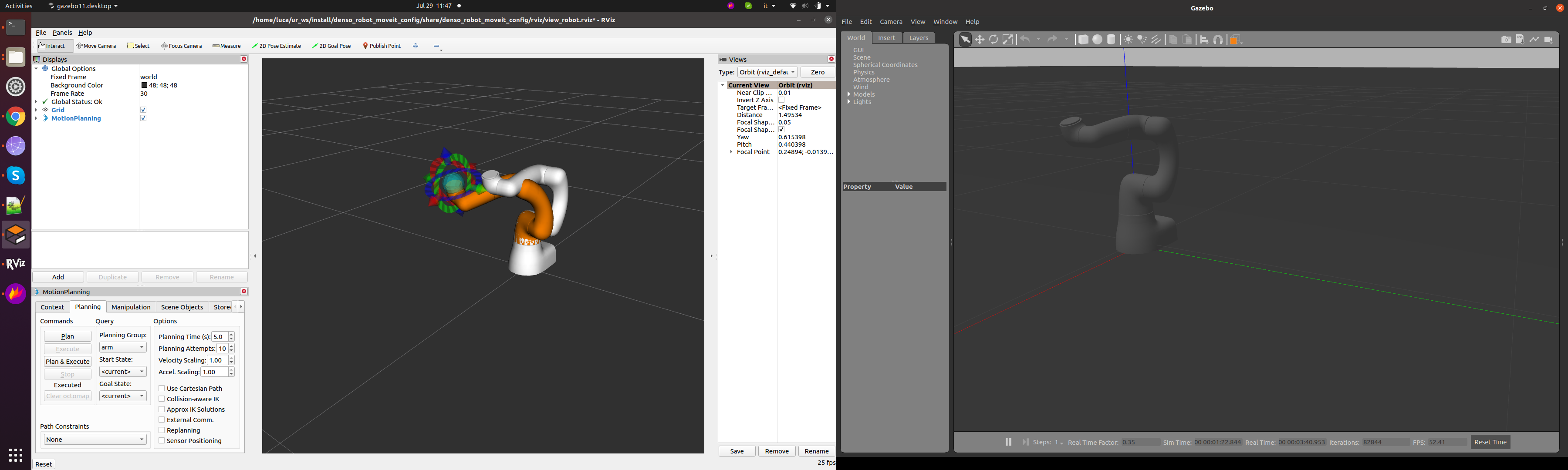The image size is (1568, 470).
Task: Open the Panels menu in RViz
Action: pos(62,33)
